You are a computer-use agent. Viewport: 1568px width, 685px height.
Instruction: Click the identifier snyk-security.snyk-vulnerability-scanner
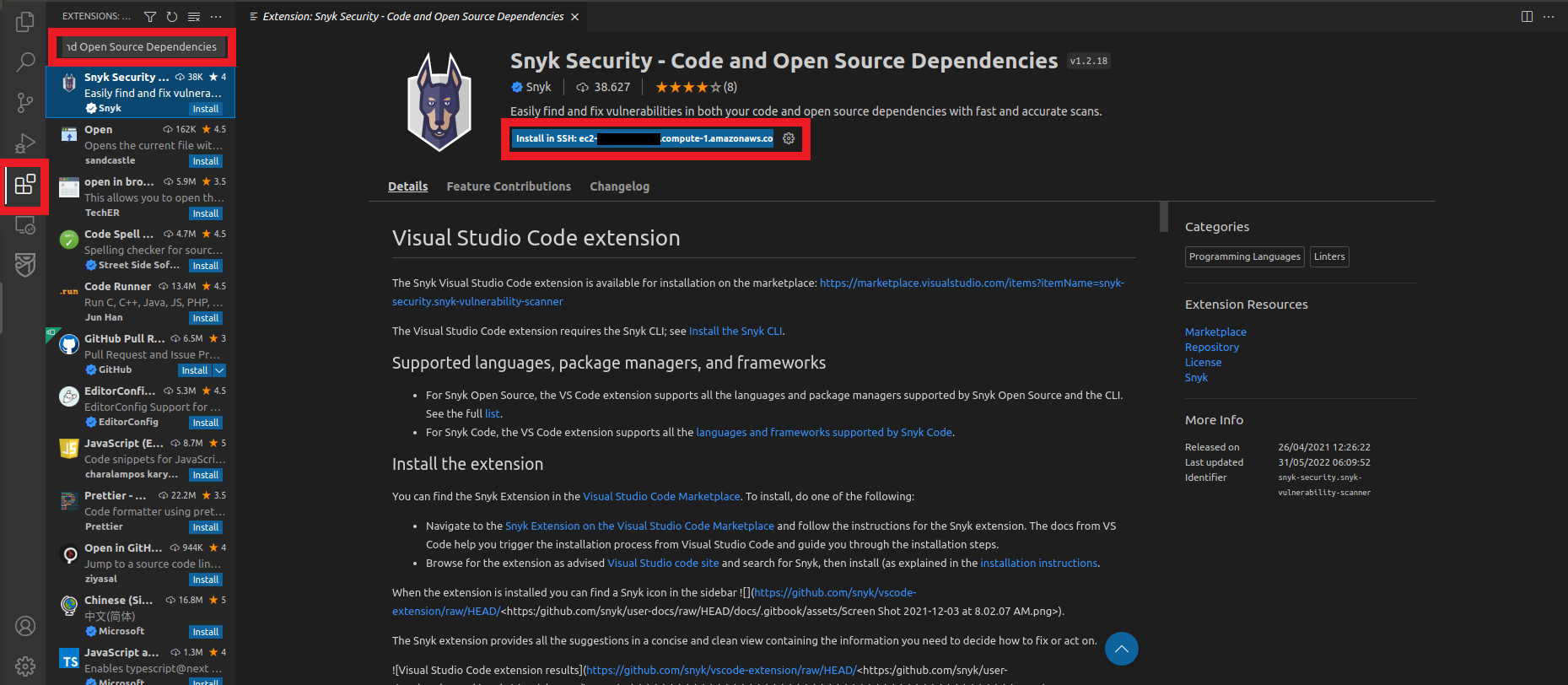tap(1324, 485)
